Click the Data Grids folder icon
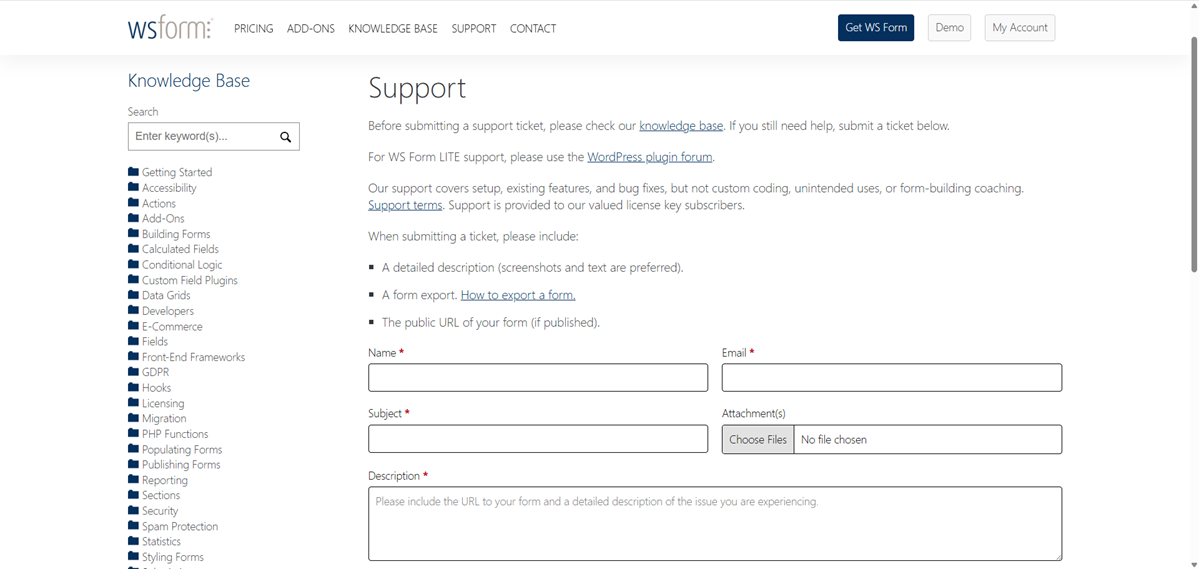 pyautogui.click(x=133, y=295)
